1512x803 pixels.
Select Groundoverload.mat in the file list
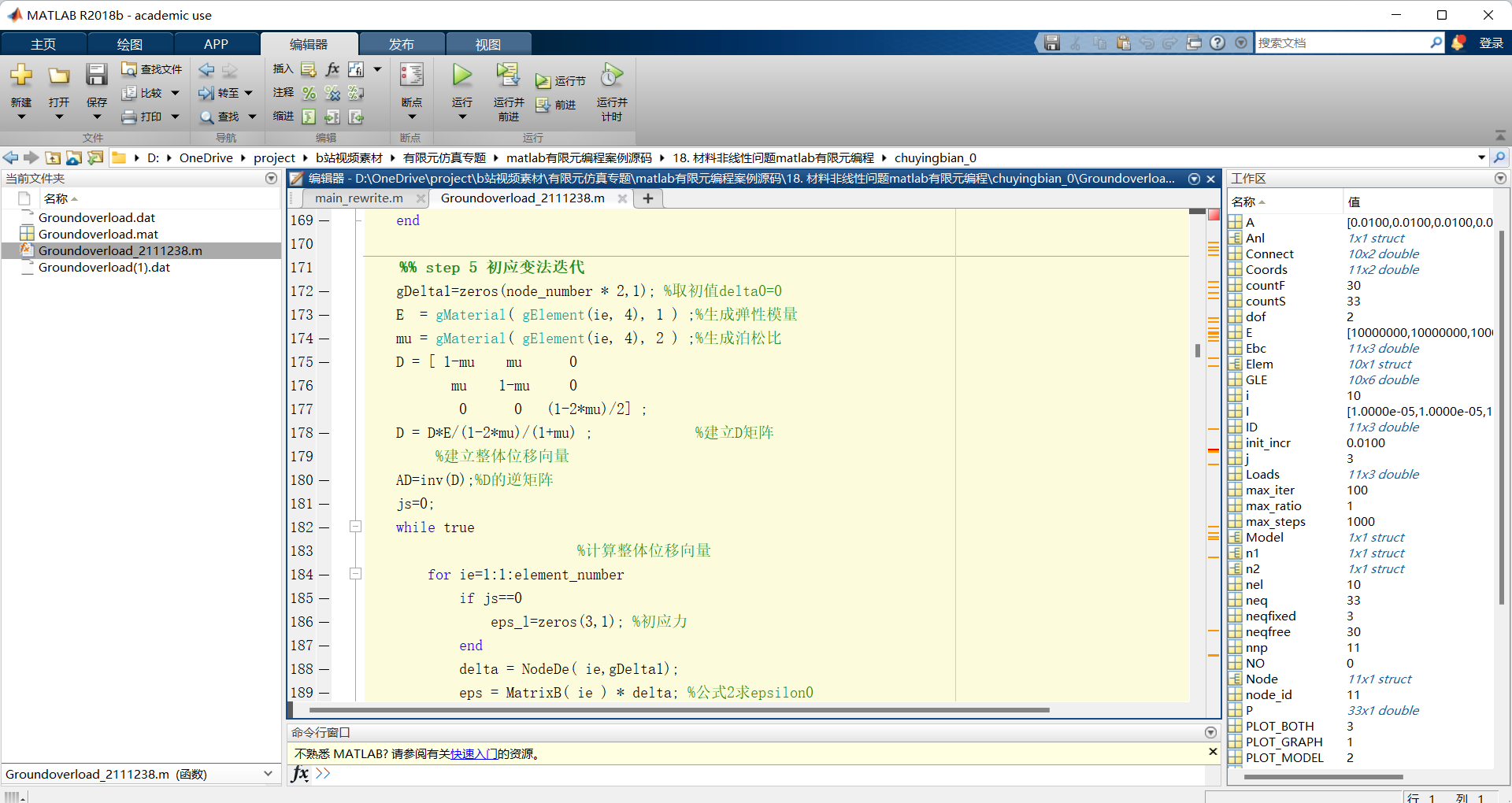click(x=98, y=234)
